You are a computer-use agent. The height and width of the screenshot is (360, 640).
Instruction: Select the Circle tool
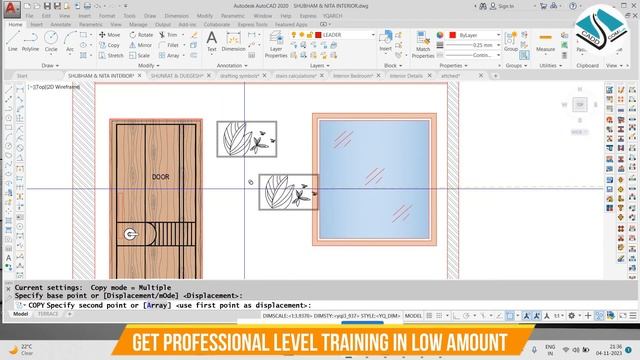(51, 41)
